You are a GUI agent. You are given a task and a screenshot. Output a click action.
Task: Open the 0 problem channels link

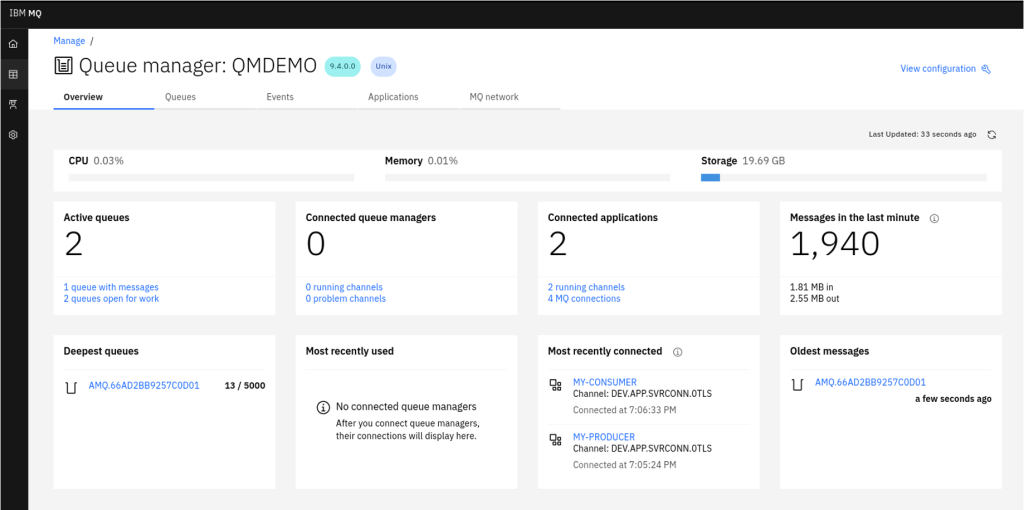pyautogui.click(x=345, y=298)
